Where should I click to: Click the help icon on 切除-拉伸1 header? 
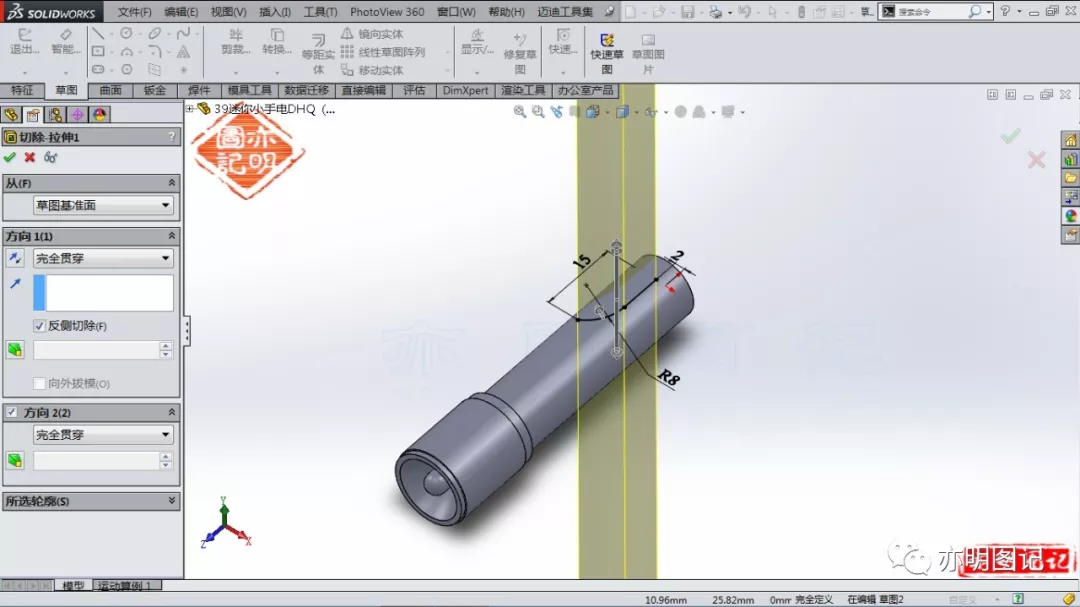tap(172, 137)
